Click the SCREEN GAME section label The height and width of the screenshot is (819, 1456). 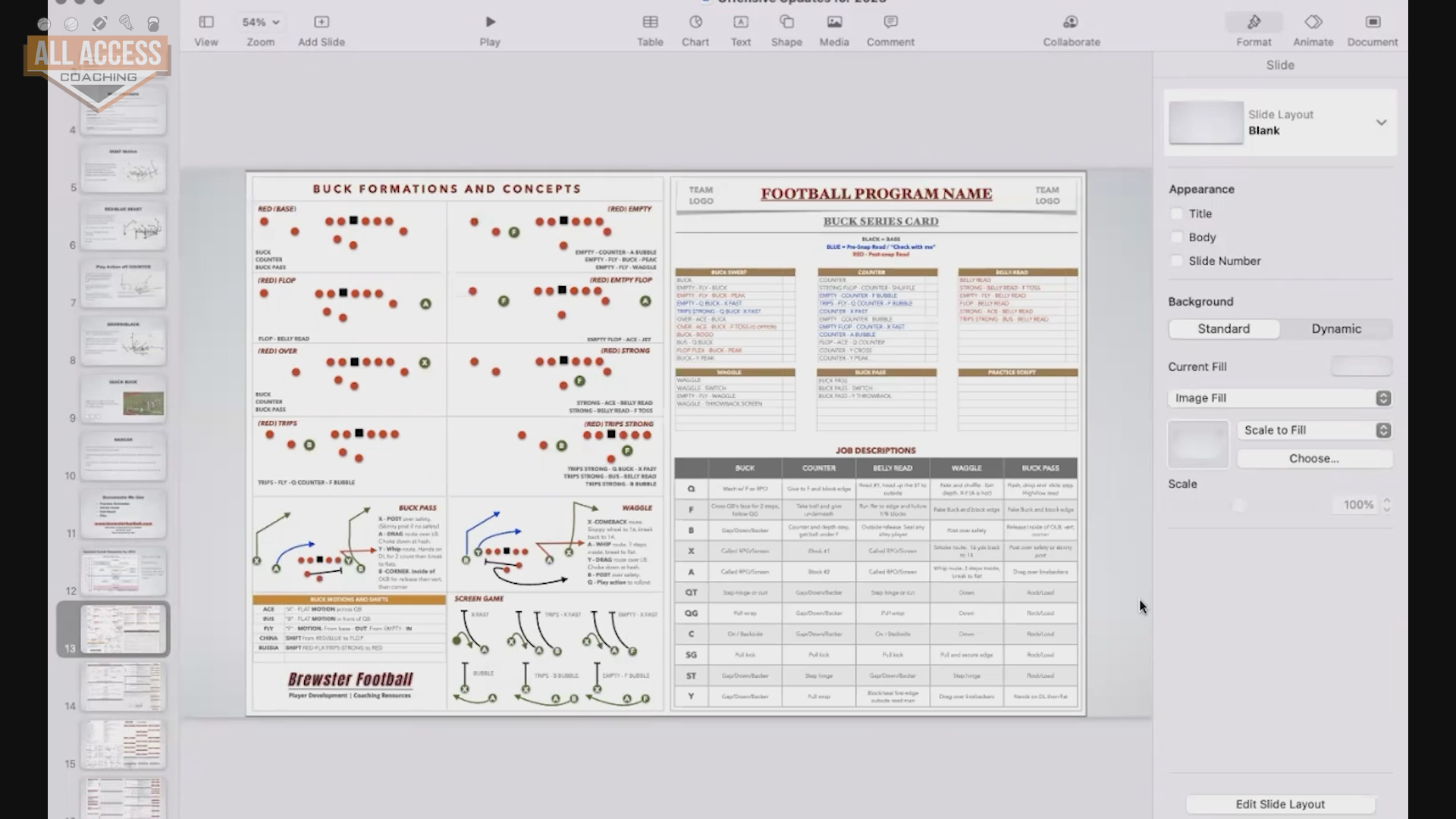click(479, 599)
